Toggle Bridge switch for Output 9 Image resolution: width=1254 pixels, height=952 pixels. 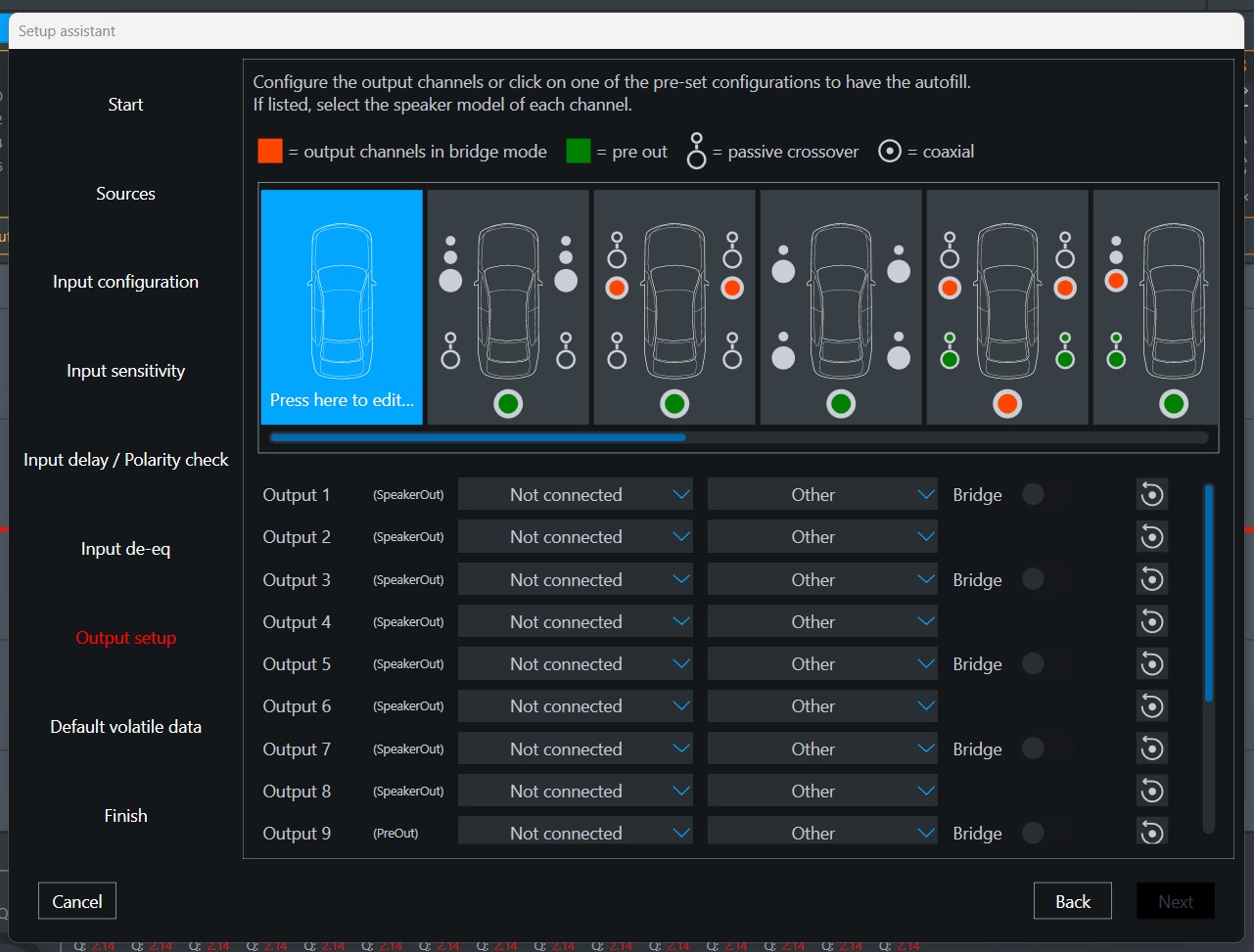(x=1045, y=834)
